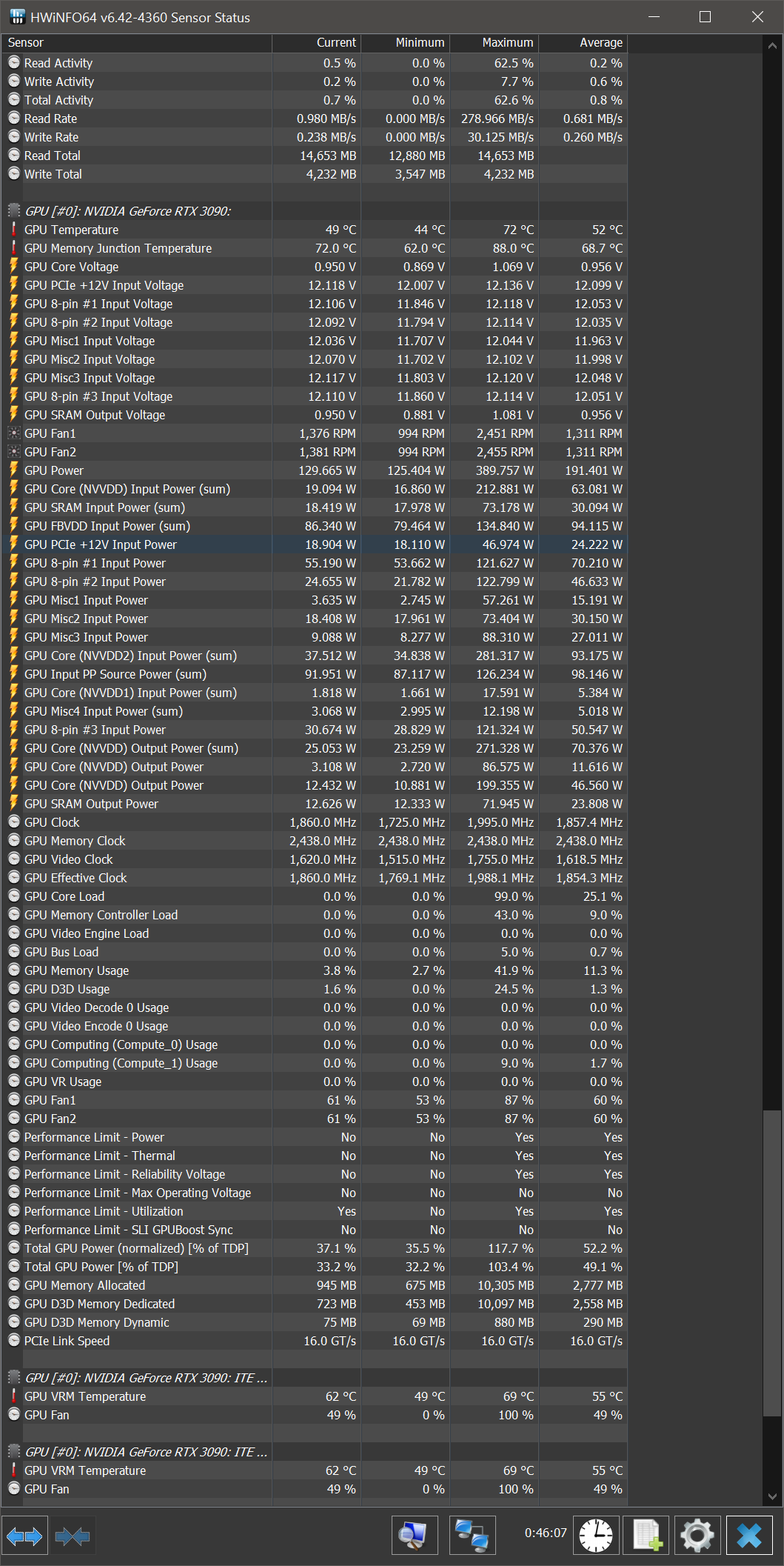Click the GPU Power lightning icon

14,470
